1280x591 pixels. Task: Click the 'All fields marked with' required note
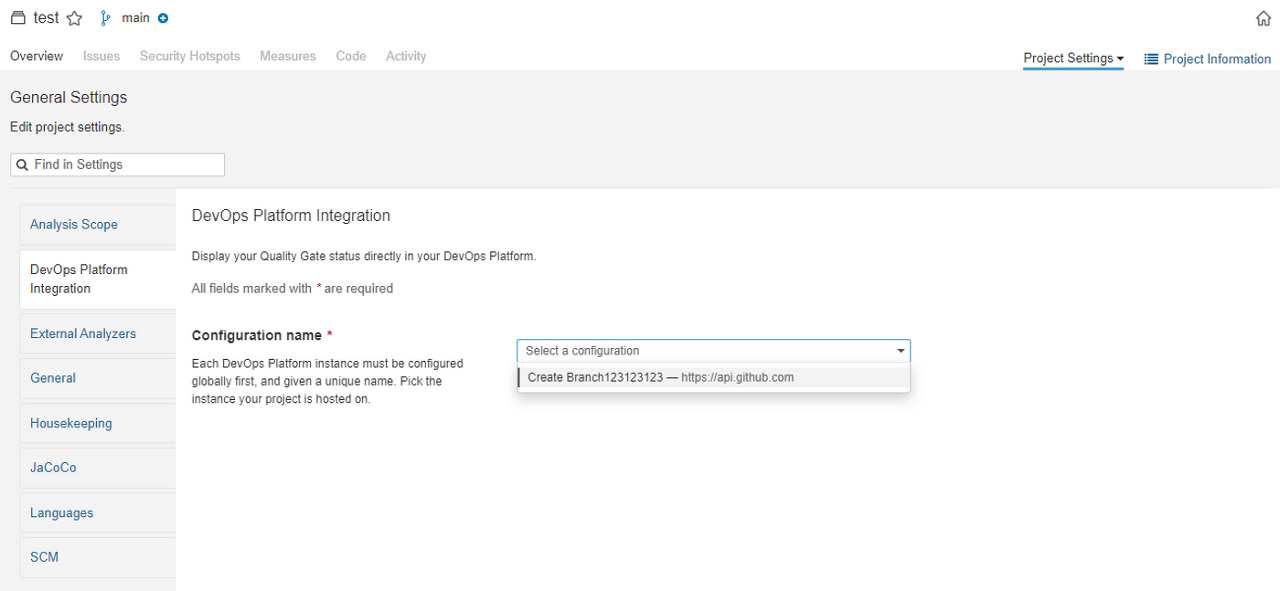pyautogui.click(x=292, y=288)
